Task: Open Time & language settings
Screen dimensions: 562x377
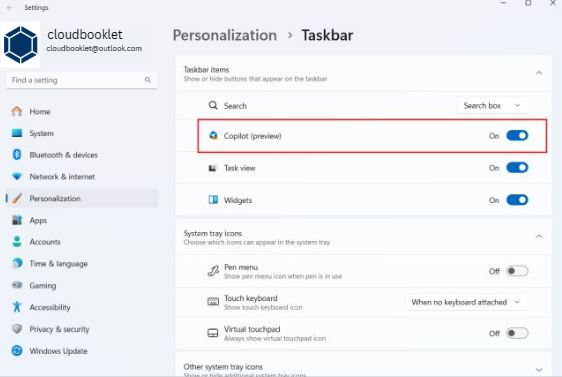Action: coord(82,264)
